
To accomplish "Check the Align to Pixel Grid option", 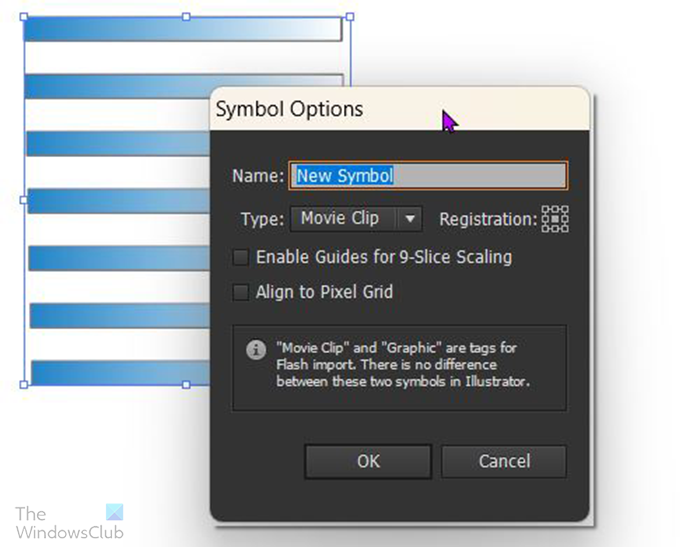I will pyautogui.click(x=240, y=293).
